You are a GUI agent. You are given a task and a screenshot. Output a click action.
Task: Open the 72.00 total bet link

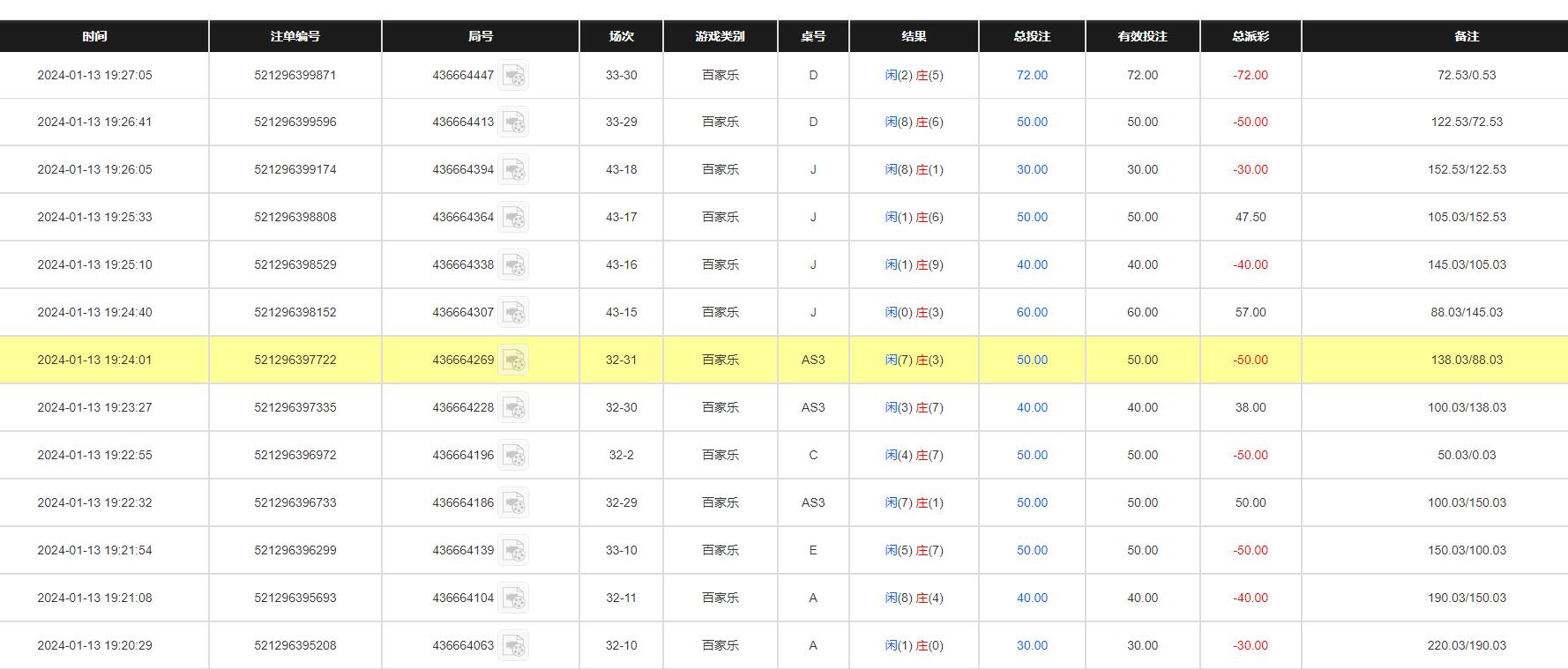1032,75
